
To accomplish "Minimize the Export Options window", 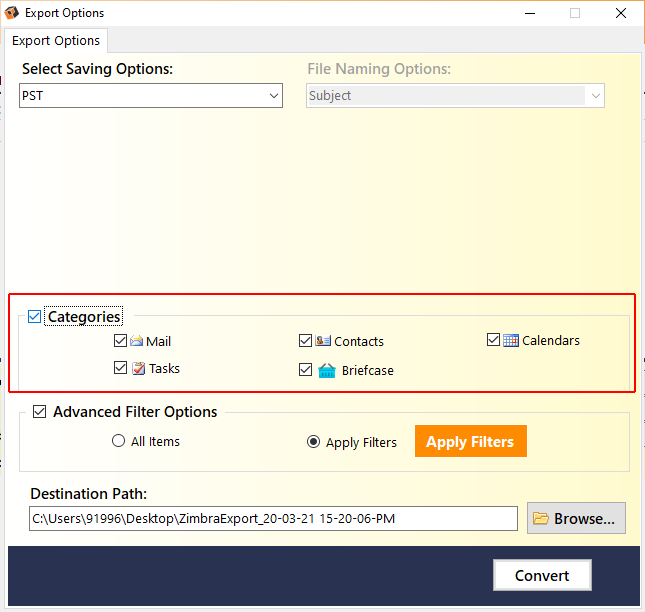I will pos(530,13).
